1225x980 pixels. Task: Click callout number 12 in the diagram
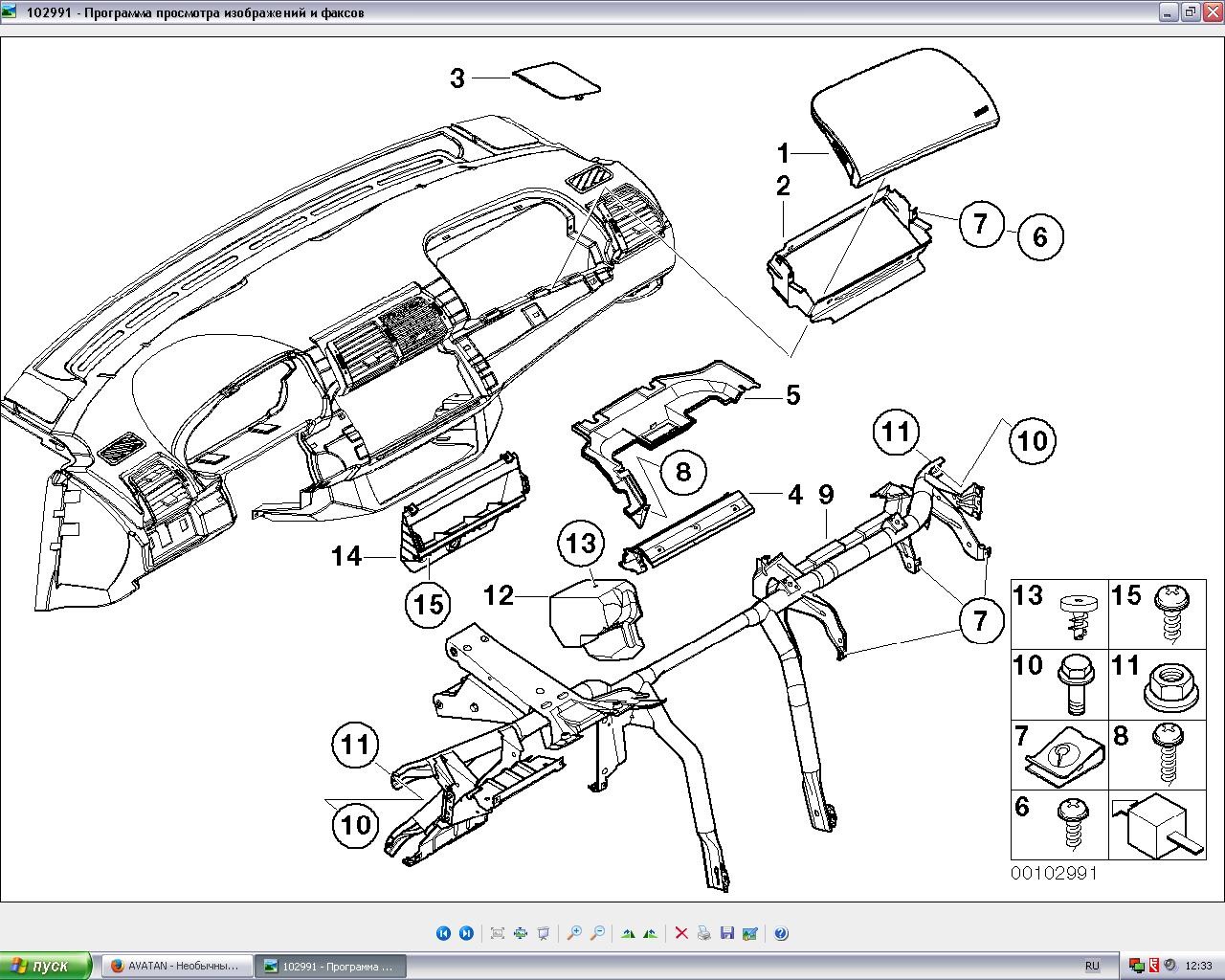(x=499, y=595)
